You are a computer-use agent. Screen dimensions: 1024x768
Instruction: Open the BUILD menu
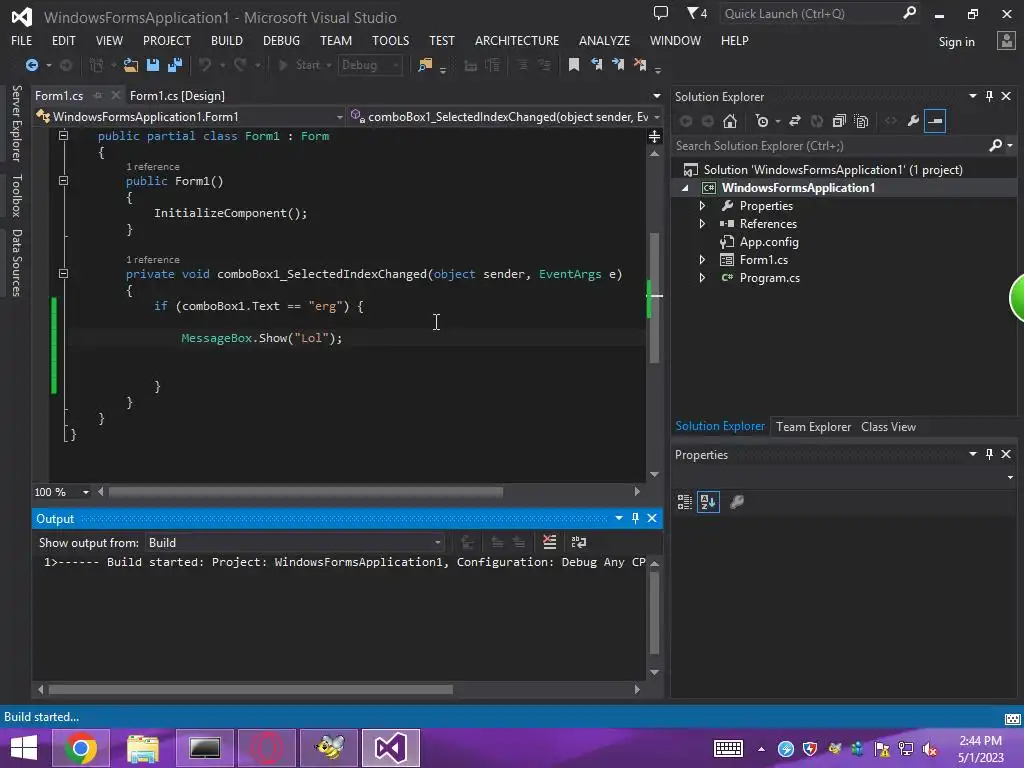point(227,40)
